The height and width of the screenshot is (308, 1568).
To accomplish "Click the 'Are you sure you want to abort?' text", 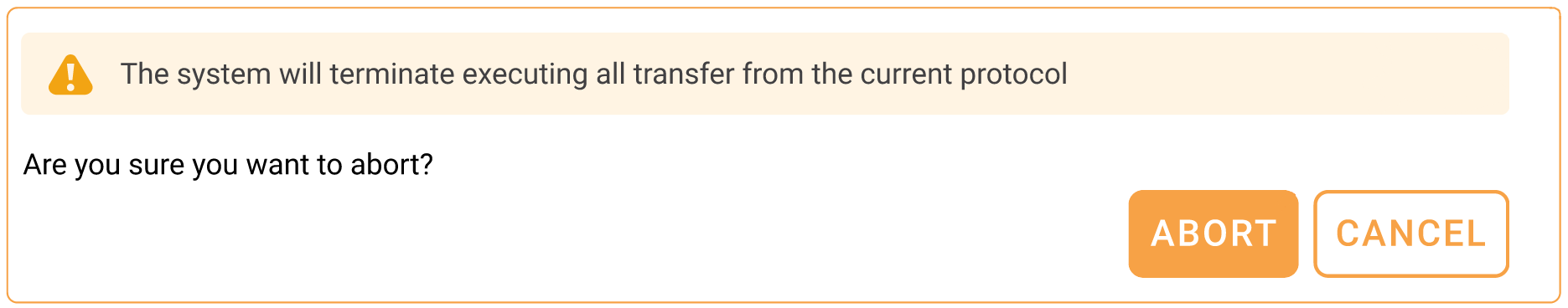I will [x=228, y=165].
